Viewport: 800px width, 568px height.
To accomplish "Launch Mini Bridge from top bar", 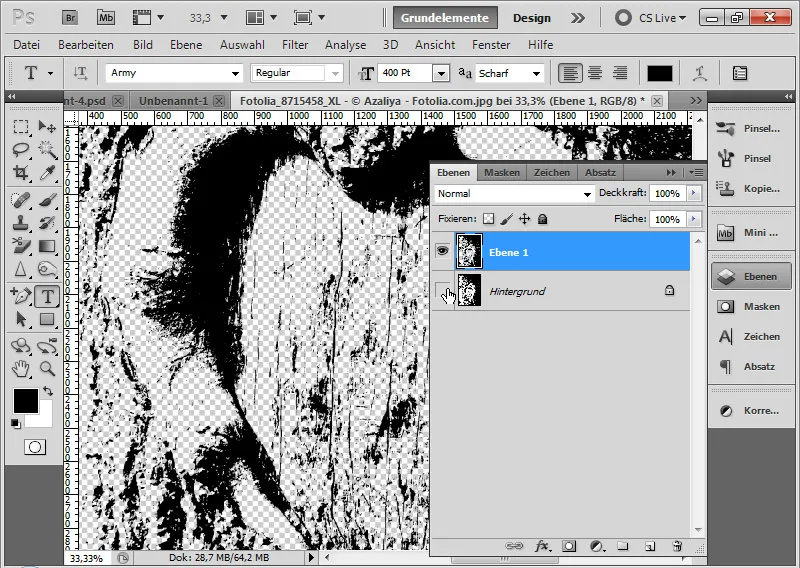I will (106, 18).
